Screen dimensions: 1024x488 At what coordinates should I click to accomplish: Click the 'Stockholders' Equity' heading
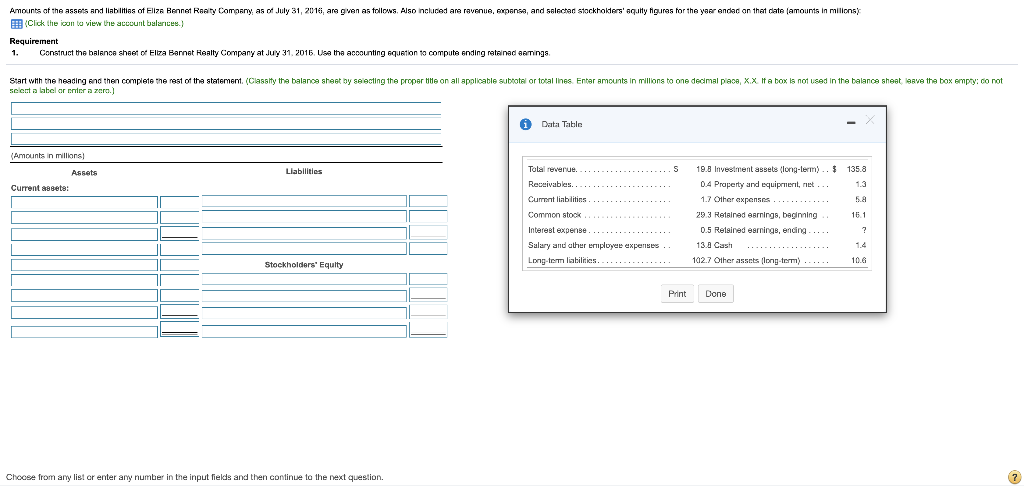(304, 265)
